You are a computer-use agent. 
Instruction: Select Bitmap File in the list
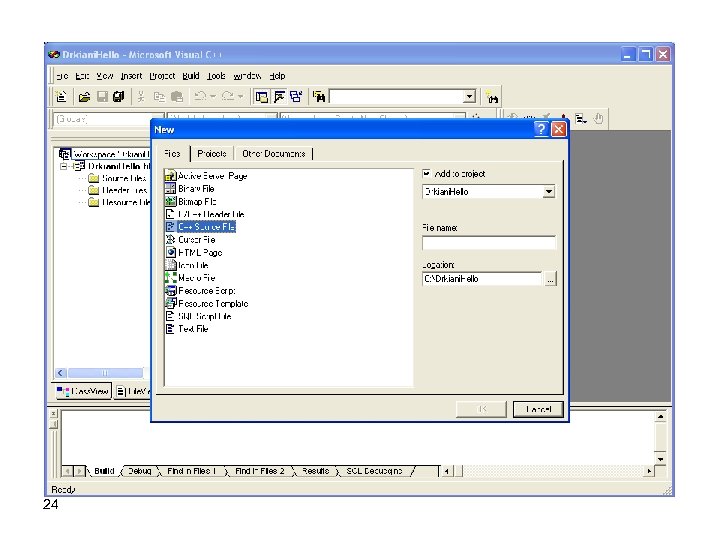(x=191, y=202)
